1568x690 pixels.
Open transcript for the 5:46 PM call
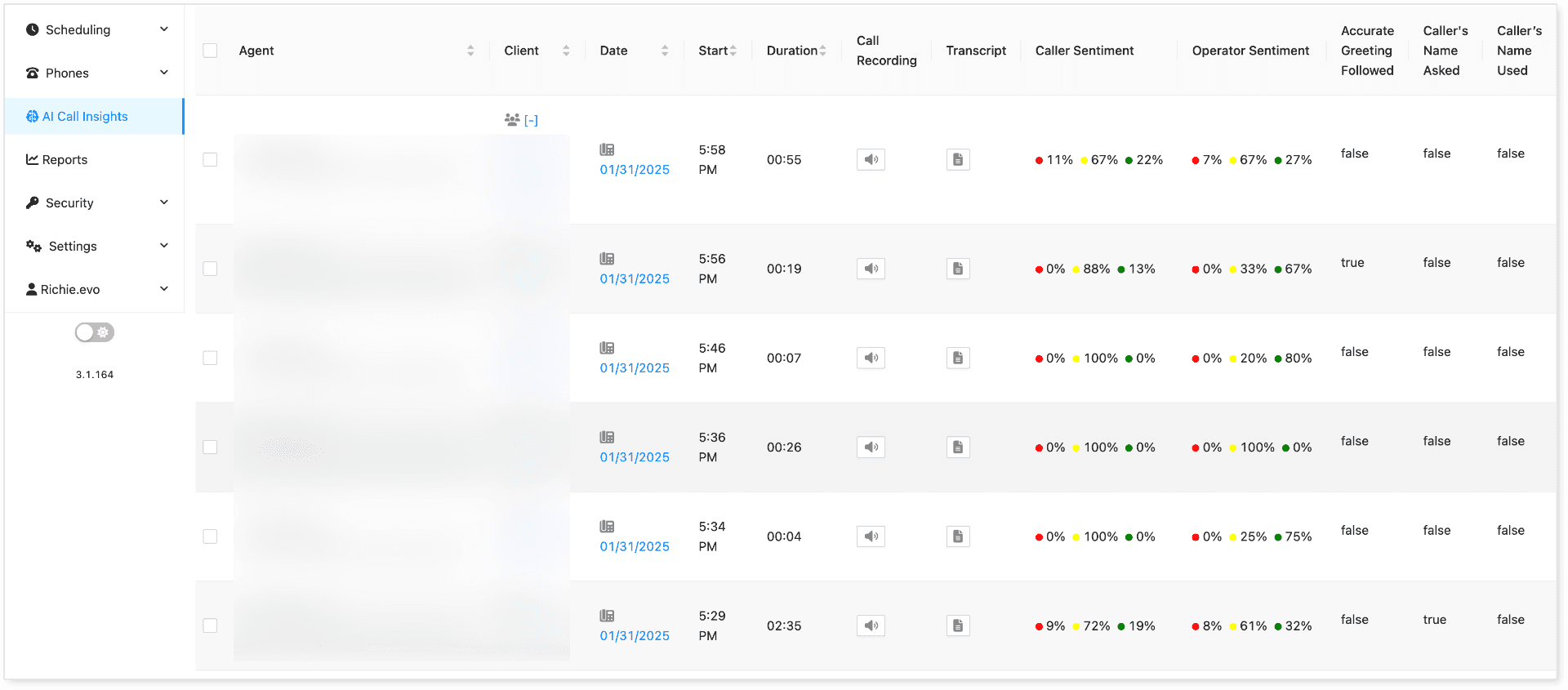click(x=958, y=358)
